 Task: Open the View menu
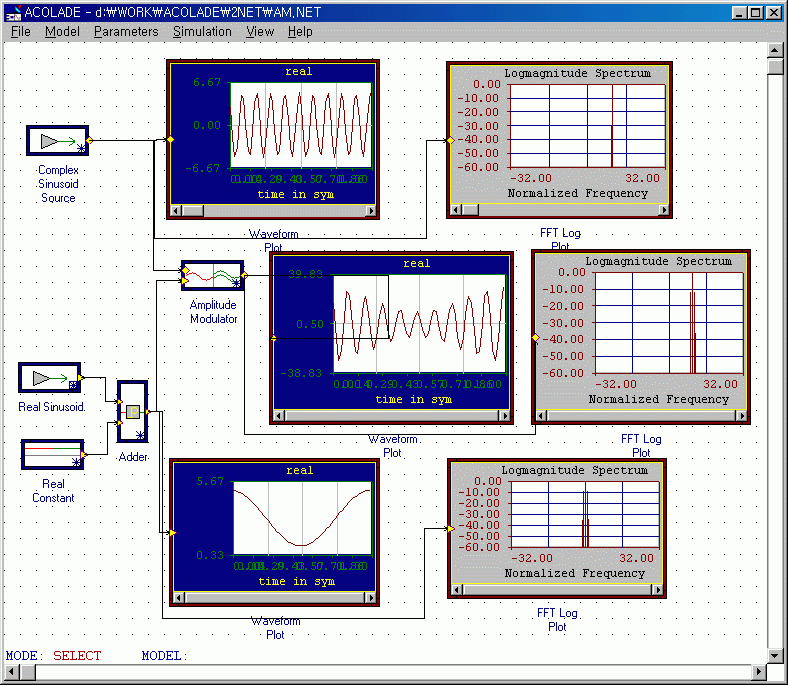260,32
